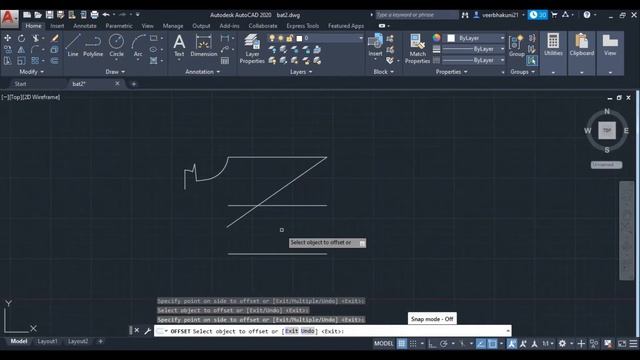640x360 pixels.
Task: Select the Rotate tool in Modify panel
Action: click(21, 38)
